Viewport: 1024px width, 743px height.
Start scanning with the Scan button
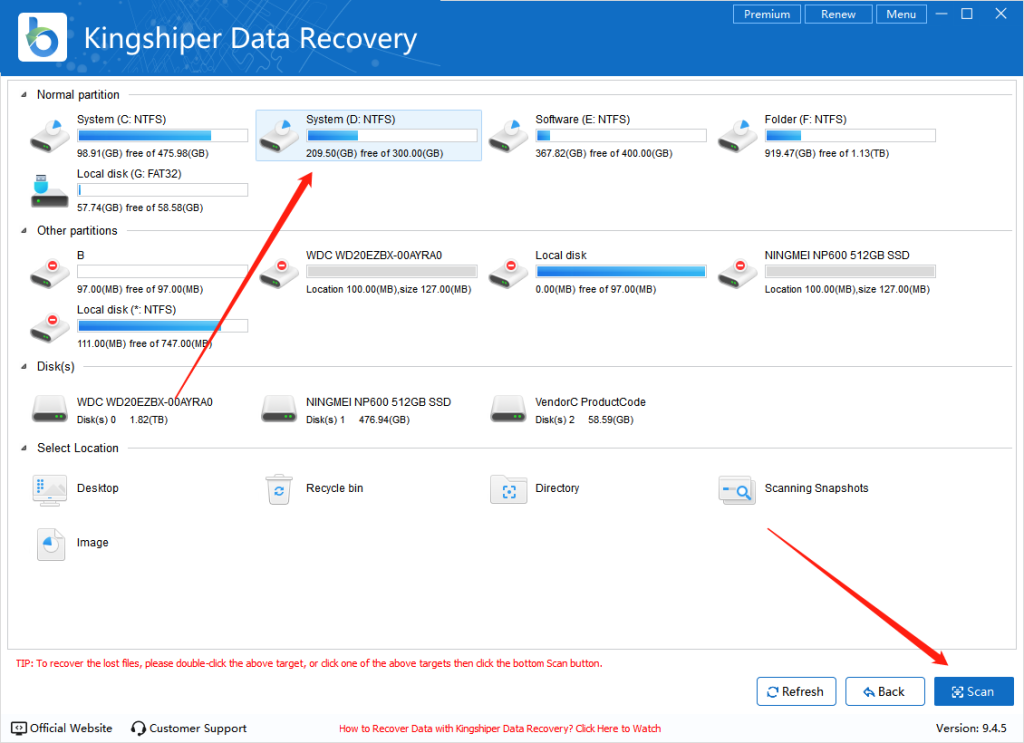(974, 691)
